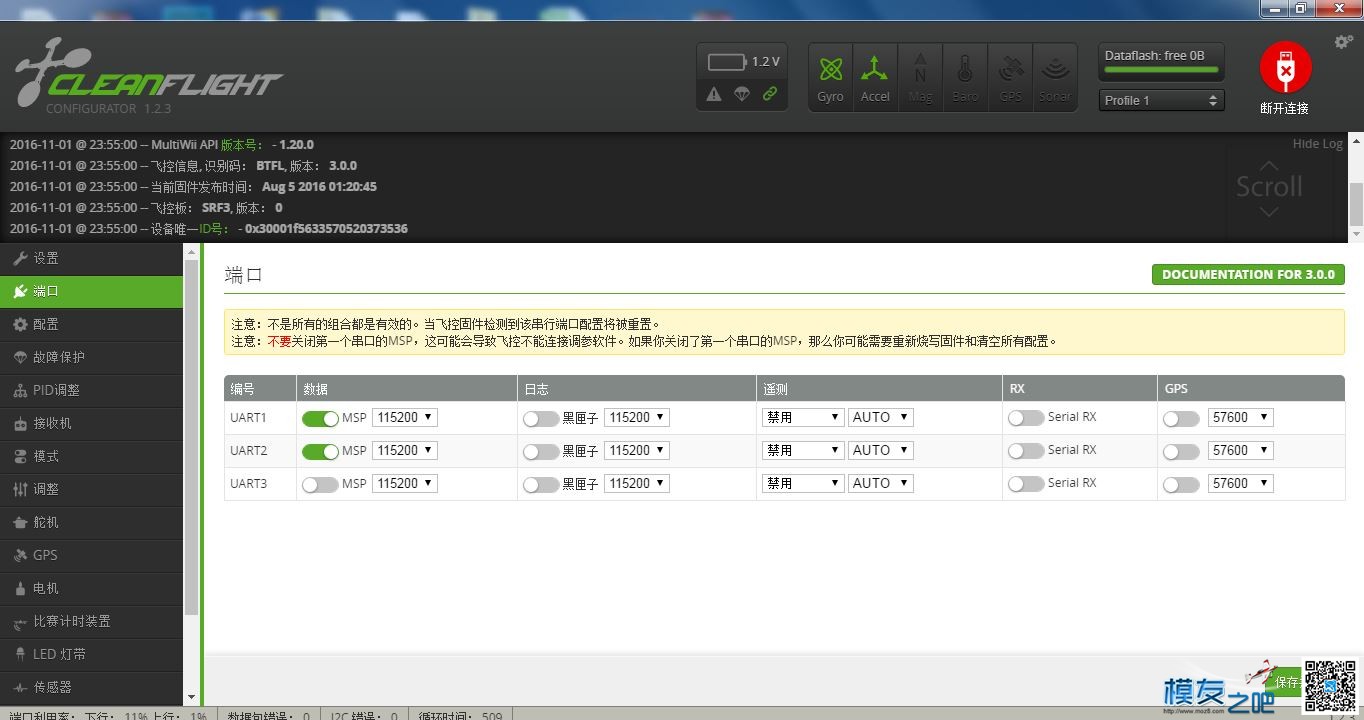Open the 设置 setup tab
The height and width of the screenshot is (720, 1364).
tap(92, 258)
